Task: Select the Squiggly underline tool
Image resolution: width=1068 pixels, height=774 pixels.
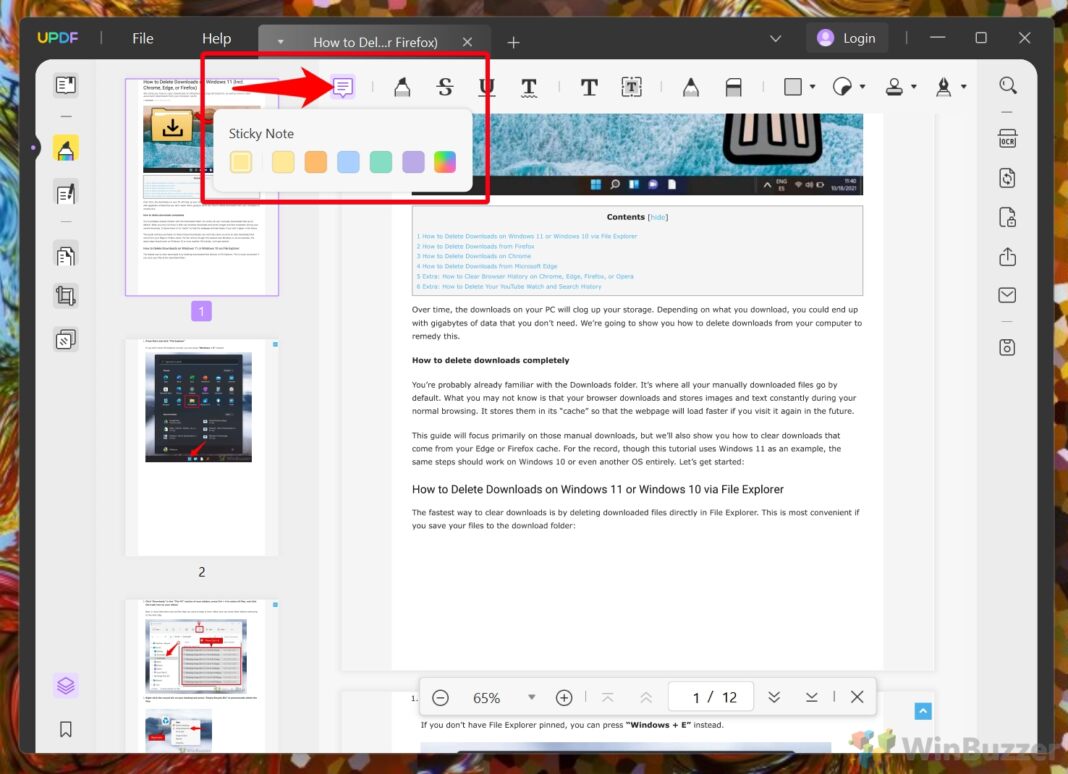Action: pos(529,88)
